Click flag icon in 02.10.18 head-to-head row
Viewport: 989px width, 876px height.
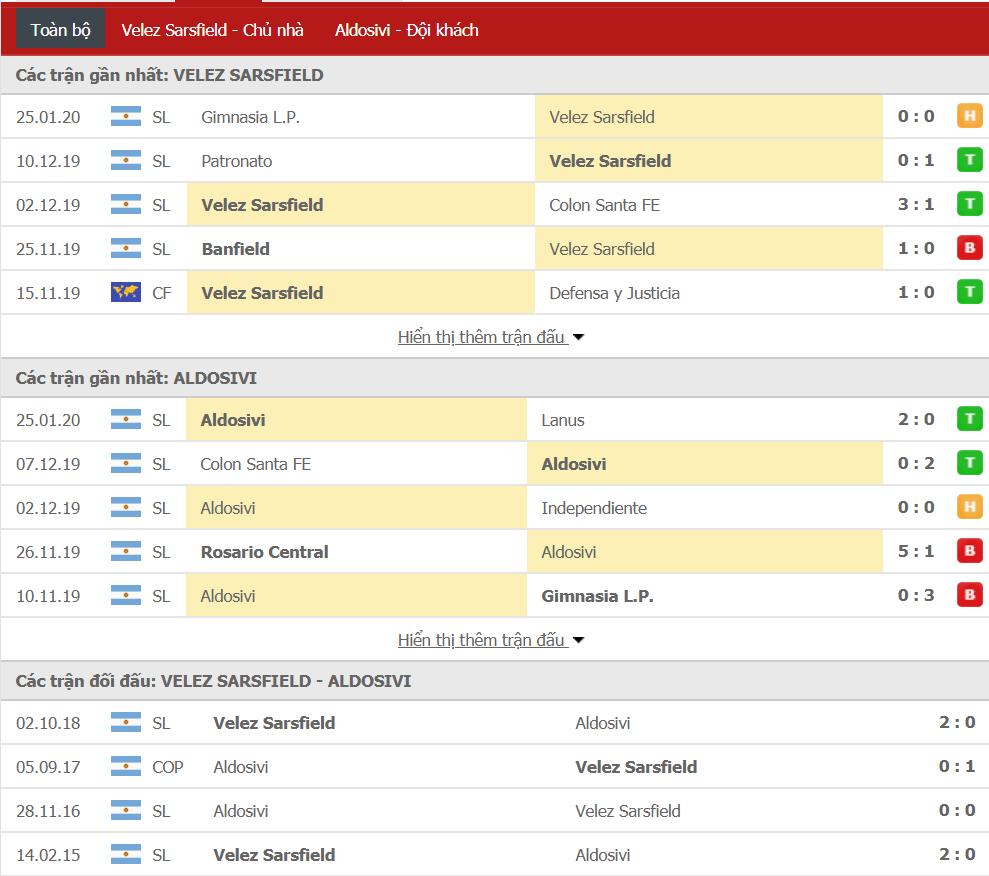tap(126, 723)
